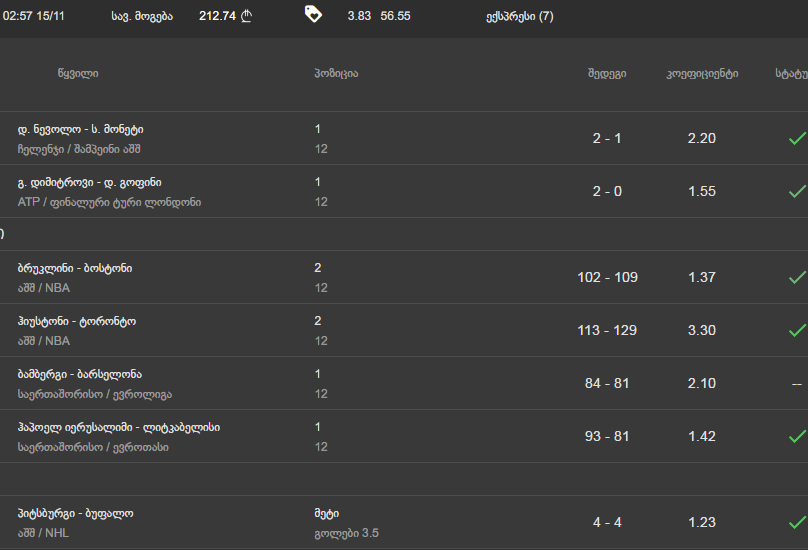808x550 pixels.
Task: Open the 'ჰიუსტონი - ტორონტო' match
Action: coord(77,321)
